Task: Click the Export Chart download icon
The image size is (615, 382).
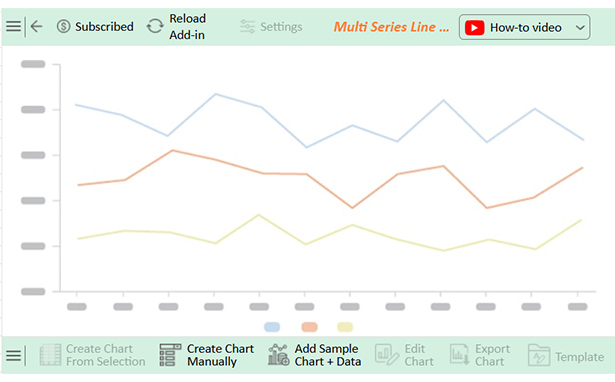Action: 459,355
